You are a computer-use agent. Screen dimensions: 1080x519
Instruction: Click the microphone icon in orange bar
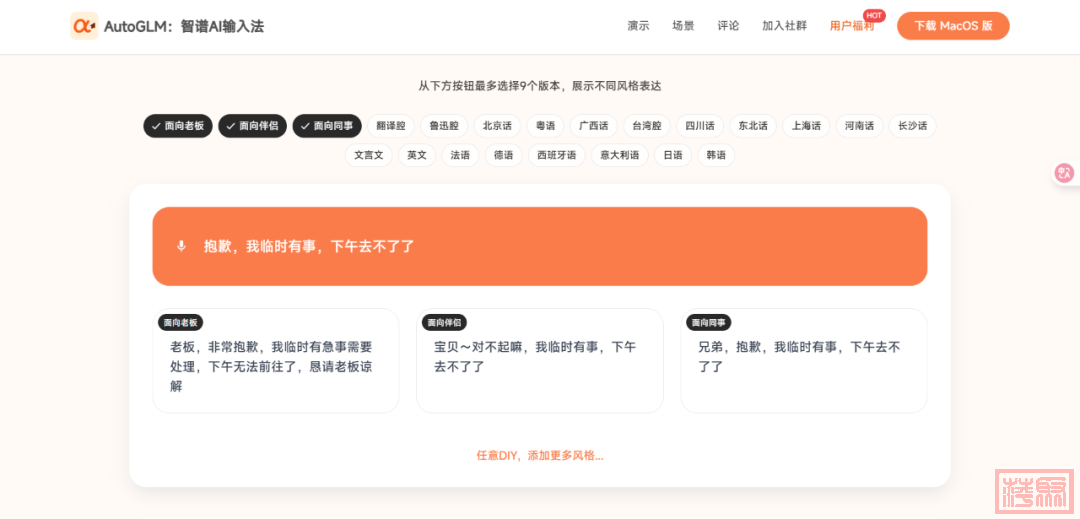pyautogui.click(x=181, y=246)
